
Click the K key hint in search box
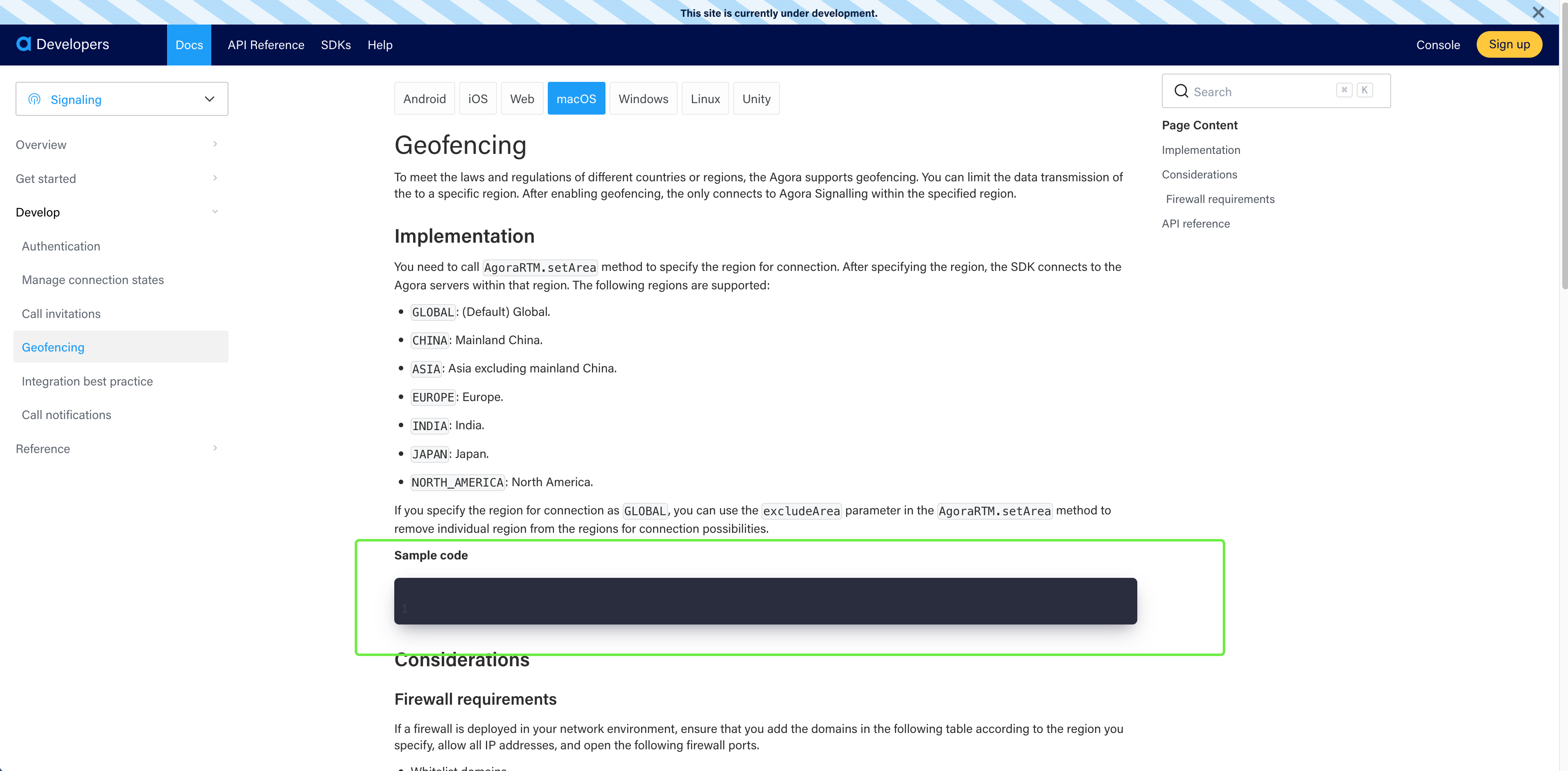coord(1365,90)
